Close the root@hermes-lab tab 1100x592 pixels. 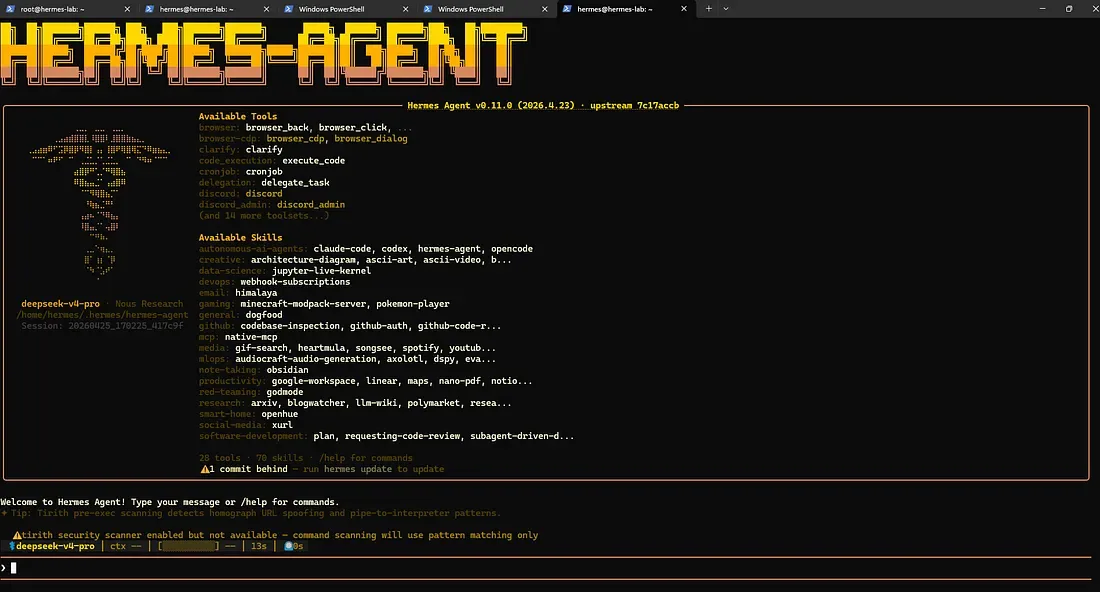[x=127, y=9]
